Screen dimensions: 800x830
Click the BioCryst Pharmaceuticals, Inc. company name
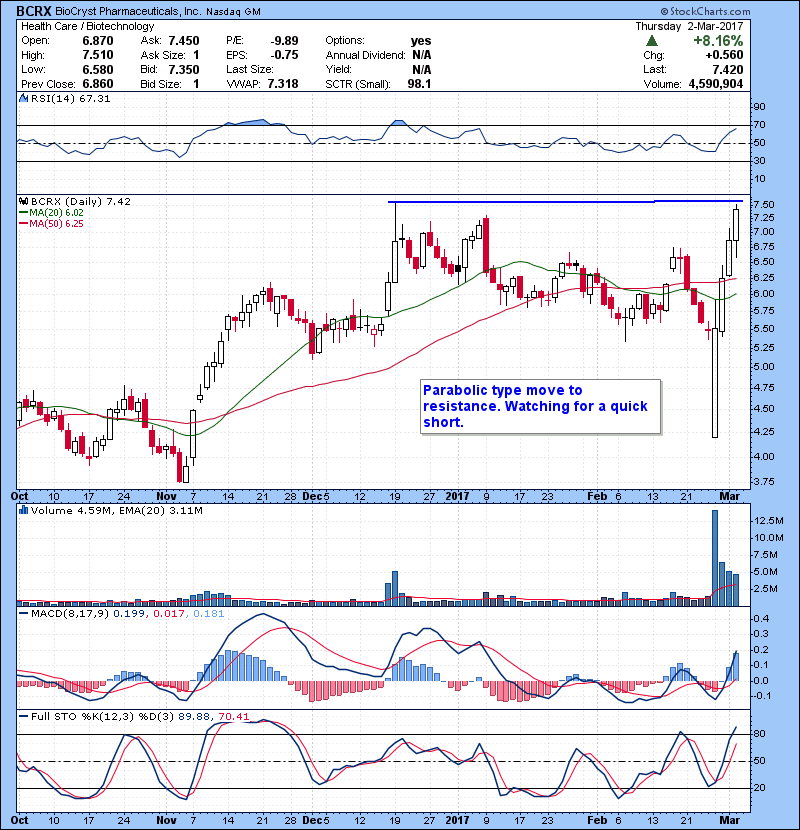127,11
